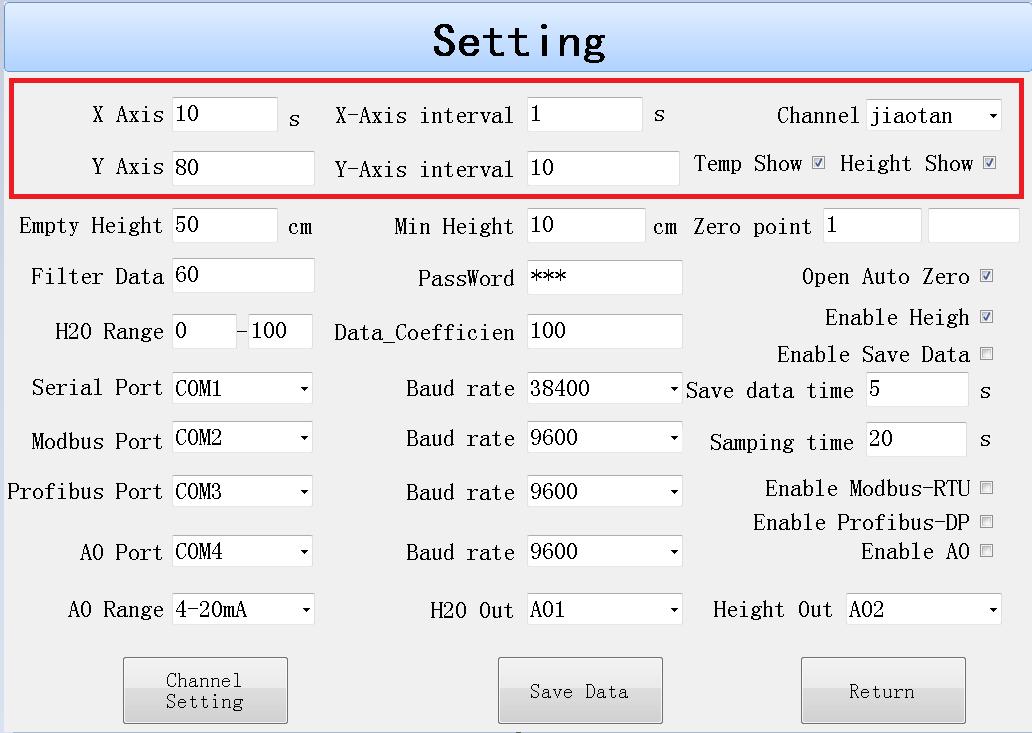Click the X Axis input field
1032x733 pixels.
coord(224,115)
